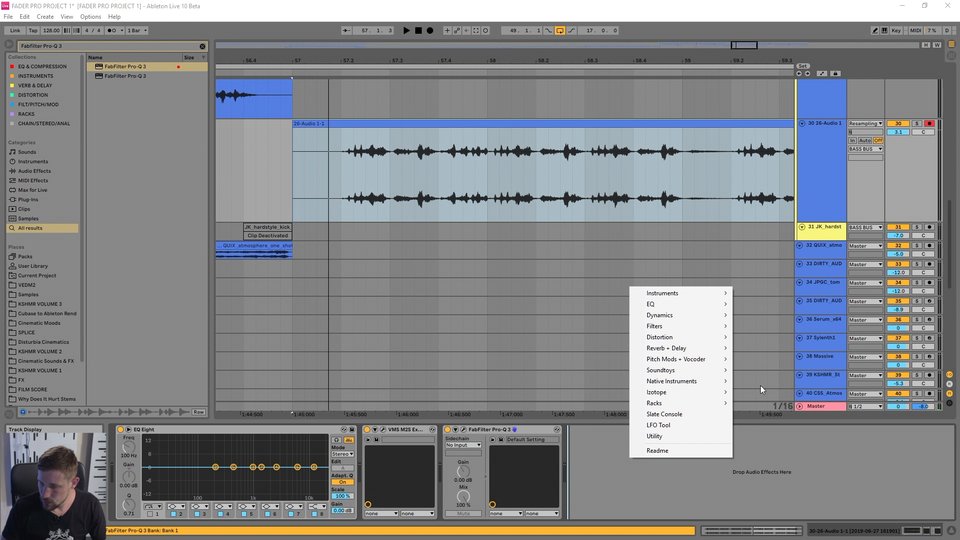Open the EQ & COMPRESSION collection
Image resolution: width=960 pixels, height=540 pixels.
click(x=42, y=66)
